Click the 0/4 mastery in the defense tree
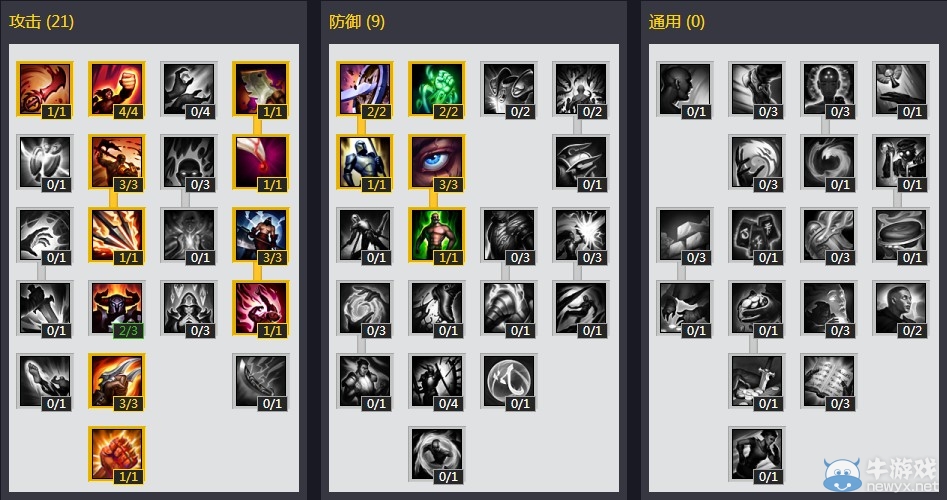 click(437, 381)
